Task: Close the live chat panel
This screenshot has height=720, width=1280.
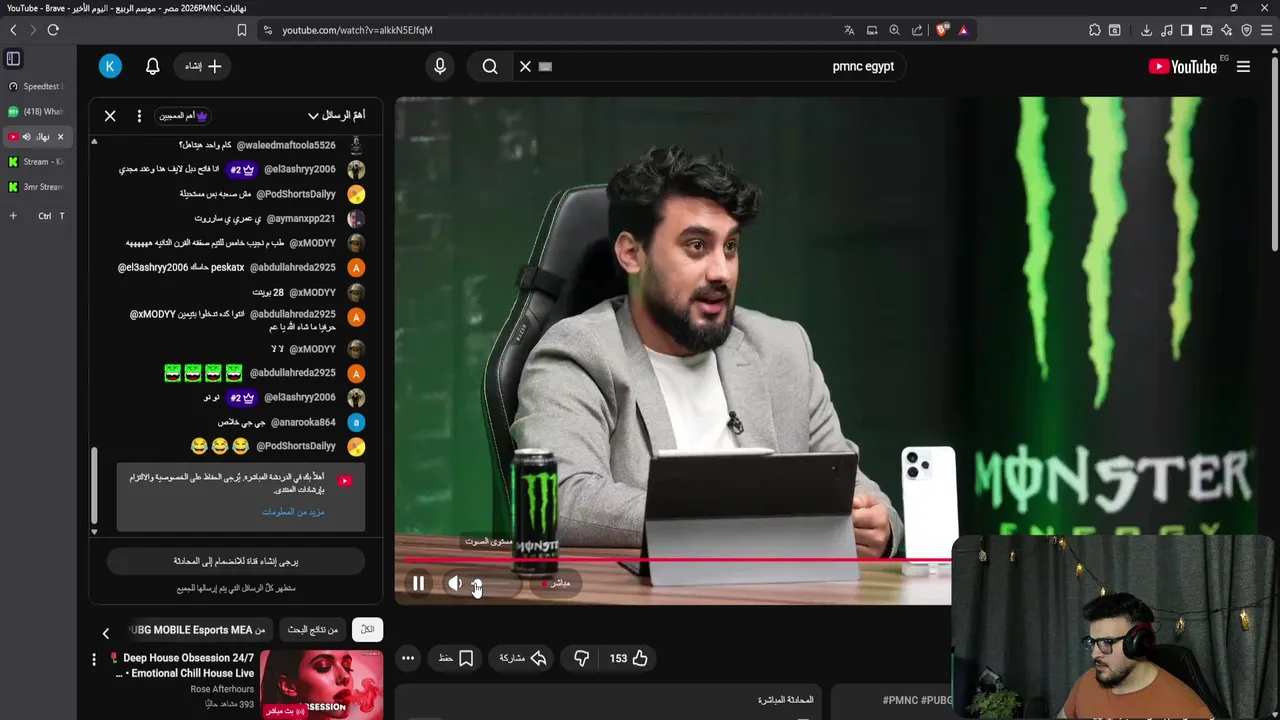Action: tap(110, 116)
